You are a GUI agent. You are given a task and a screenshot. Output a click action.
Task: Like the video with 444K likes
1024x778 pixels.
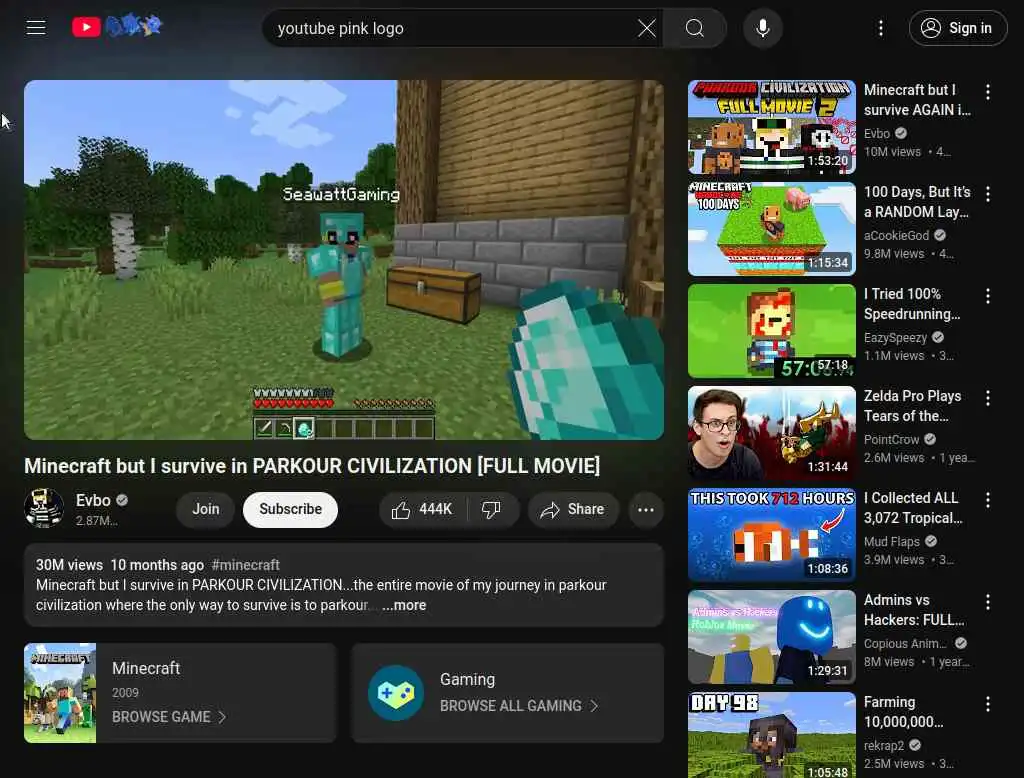pos(423,510)
